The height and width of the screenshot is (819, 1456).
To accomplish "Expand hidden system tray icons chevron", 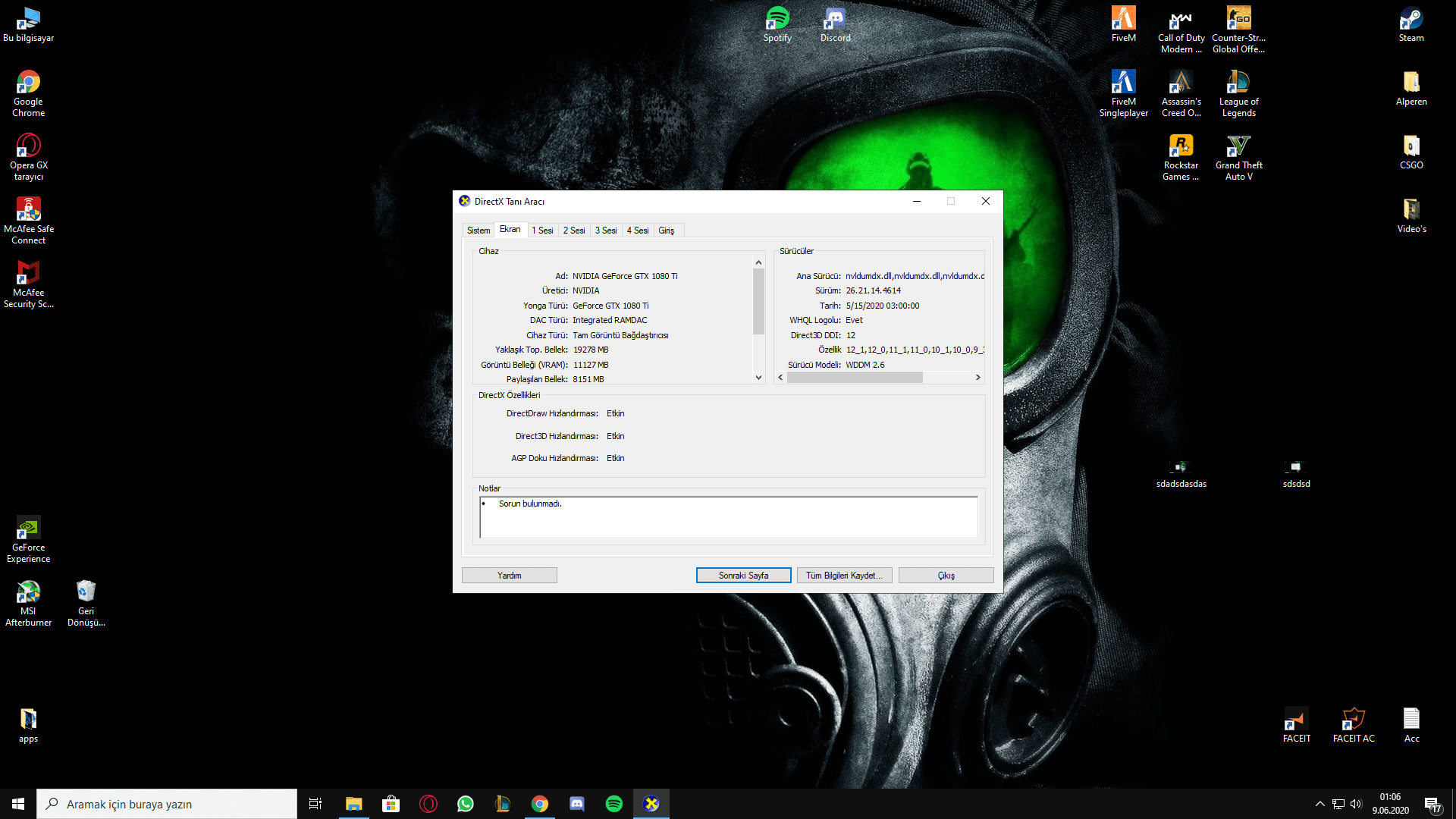I will click(x=1319, y=804).
